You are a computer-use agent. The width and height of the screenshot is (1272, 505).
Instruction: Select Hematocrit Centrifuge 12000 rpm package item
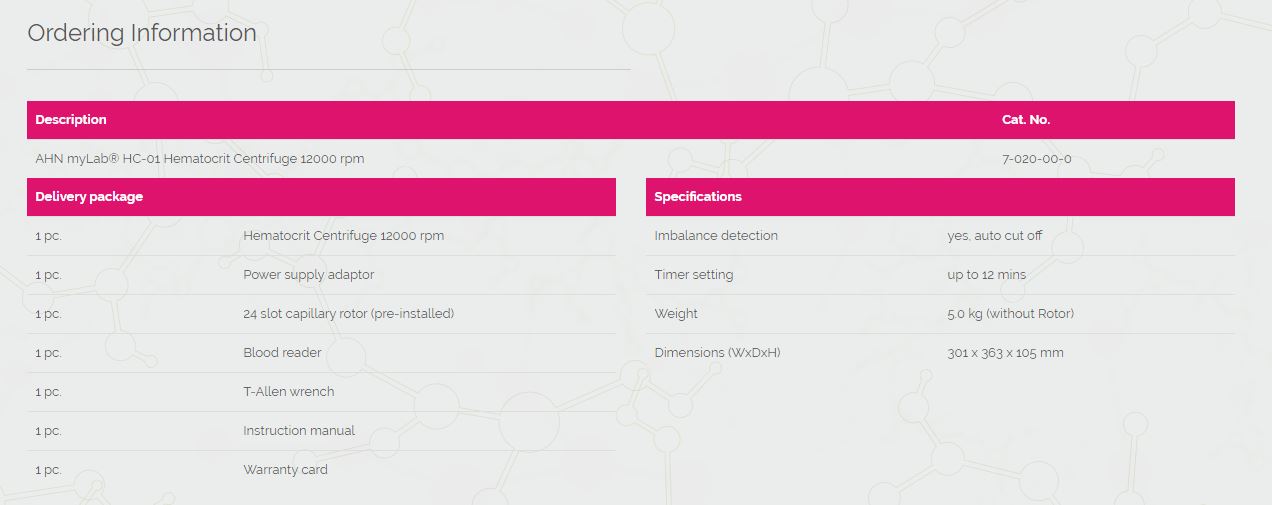click(x=344, y=236)
